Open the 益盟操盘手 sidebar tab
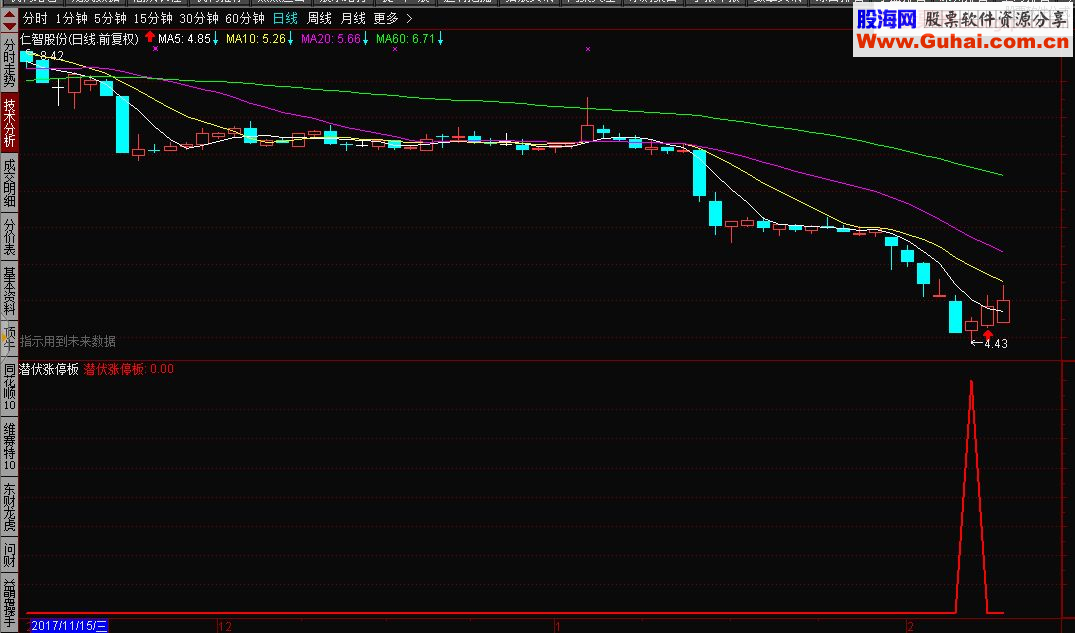1075x633 pixels. pyautogui.click(x=9, y=604)
